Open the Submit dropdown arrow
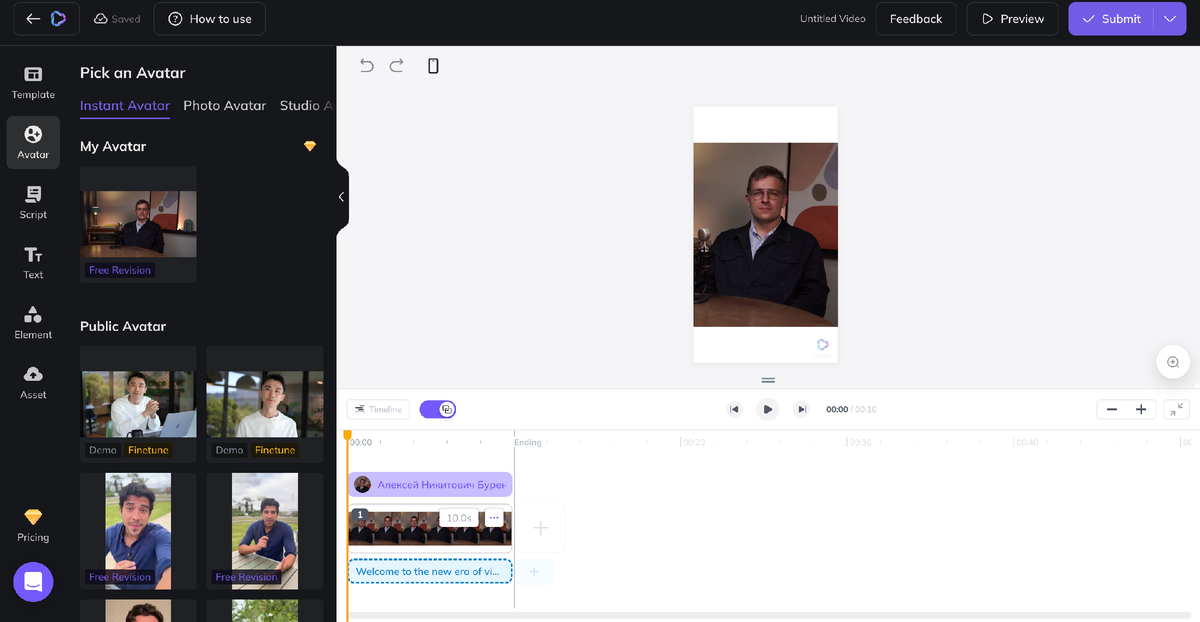Image resolution: width=1200 pixels, height=622 pixels. (x=1169, y=19)
